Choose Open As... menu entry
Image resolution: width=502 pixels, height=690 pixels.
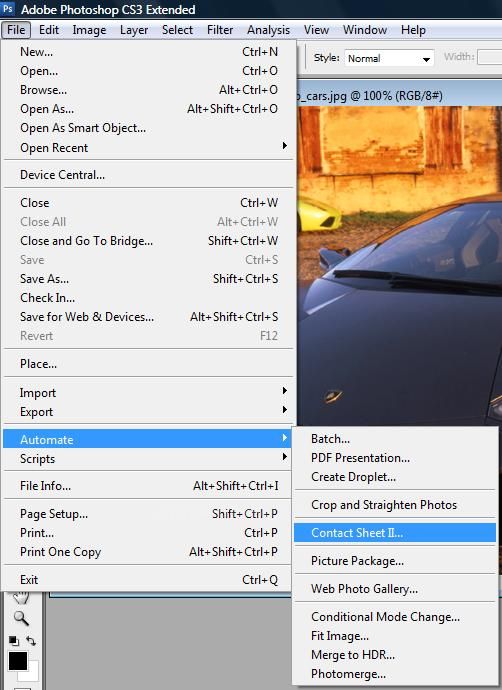click(x=149, y=109)
